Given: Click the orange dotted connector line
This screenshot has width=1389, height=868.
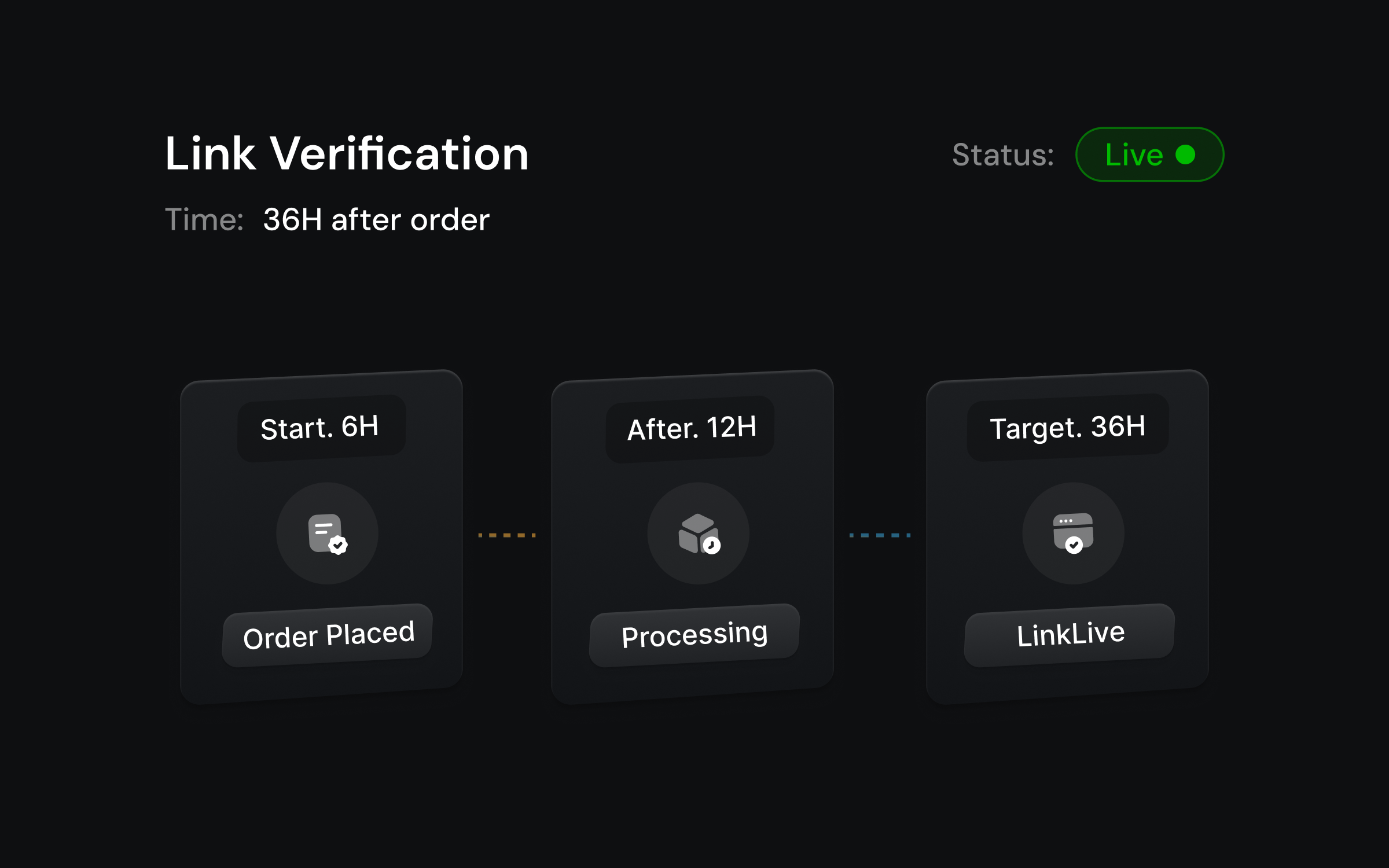Looking at the screenshot, I should (x=506, y=535).
